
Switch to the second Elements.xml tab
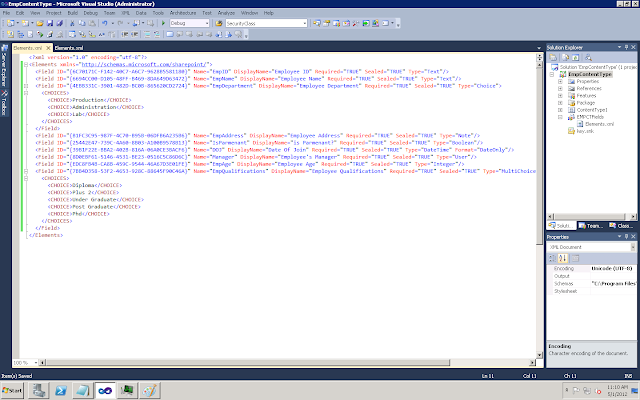(69, 48)
